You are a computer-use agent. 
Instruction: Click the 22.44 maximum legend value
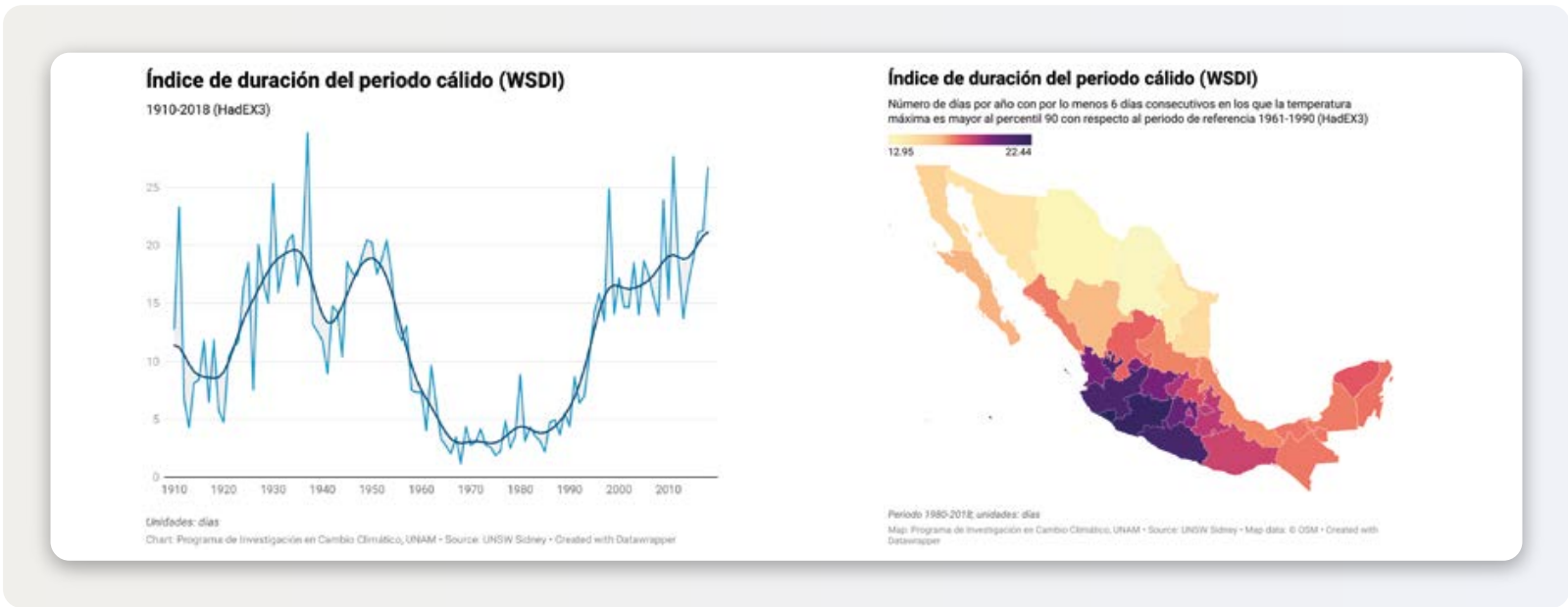(x=1018, y=152)
